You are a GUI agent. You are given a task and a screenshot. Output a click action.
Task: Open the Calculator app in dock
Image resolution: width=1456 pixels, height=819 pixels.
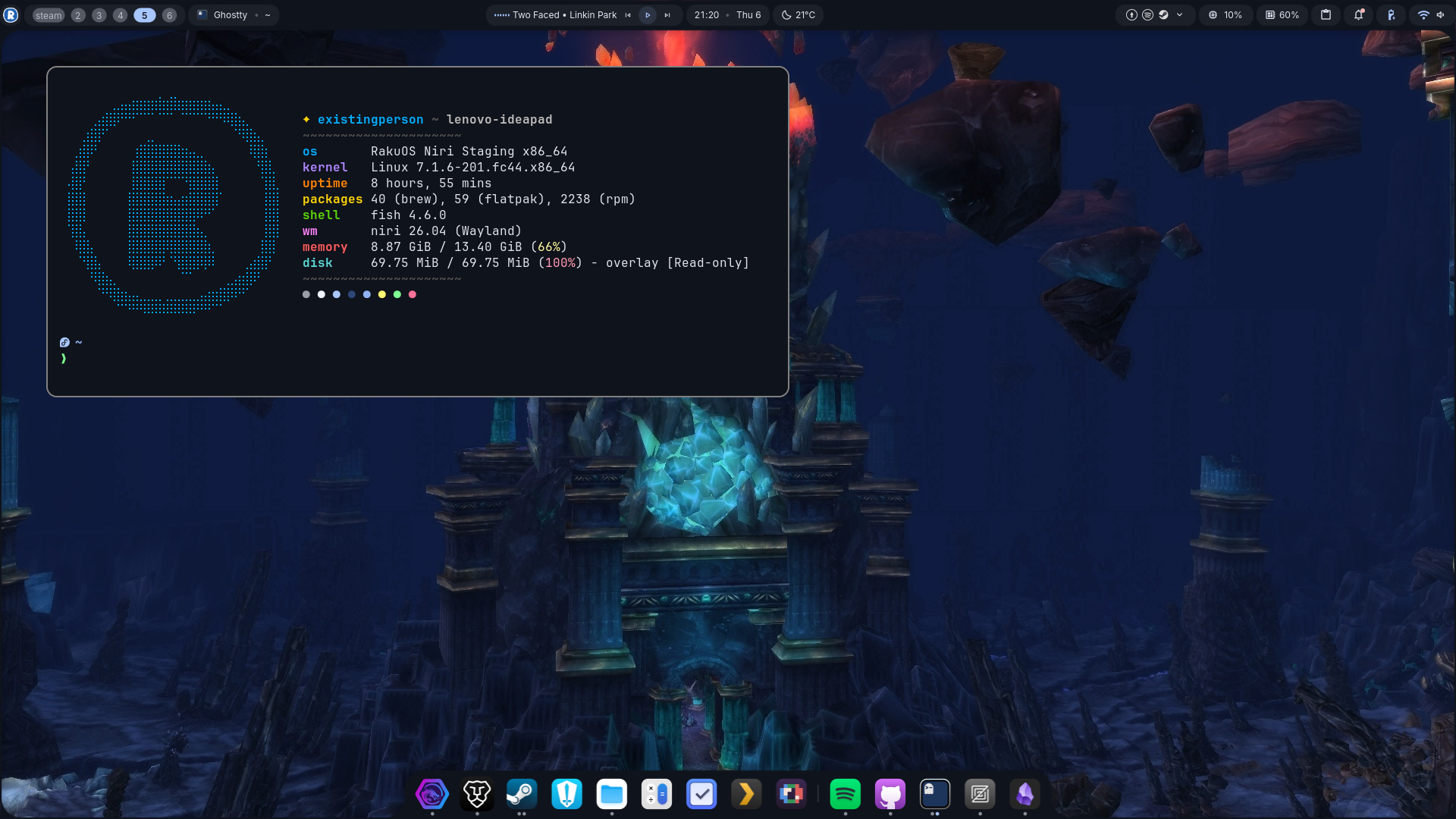657,794
